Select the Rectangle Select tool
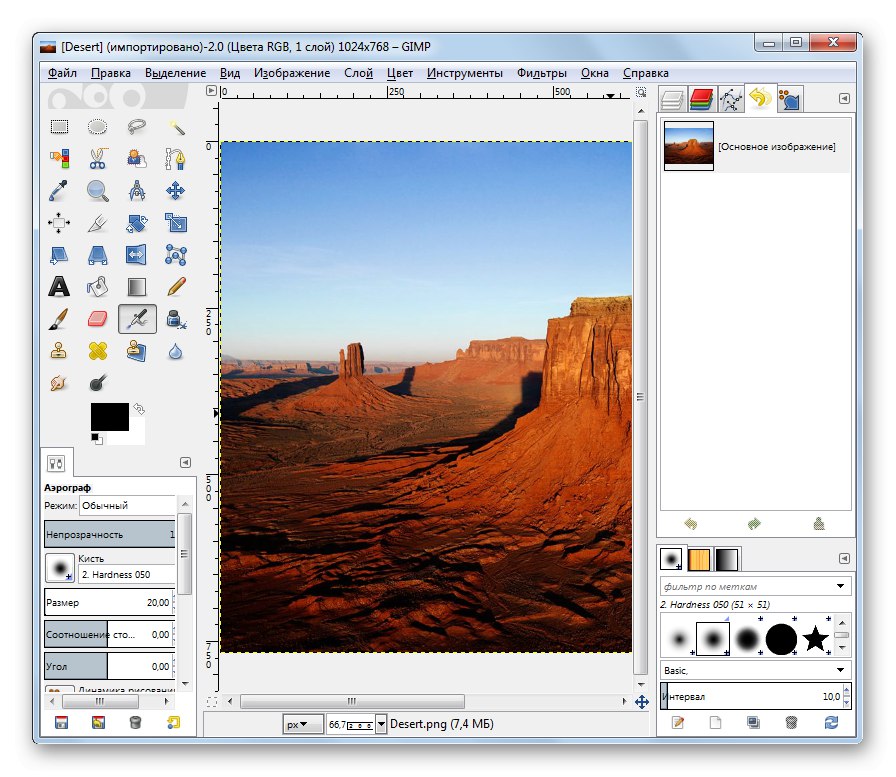 pyautogui.click(x=59, y=127)
